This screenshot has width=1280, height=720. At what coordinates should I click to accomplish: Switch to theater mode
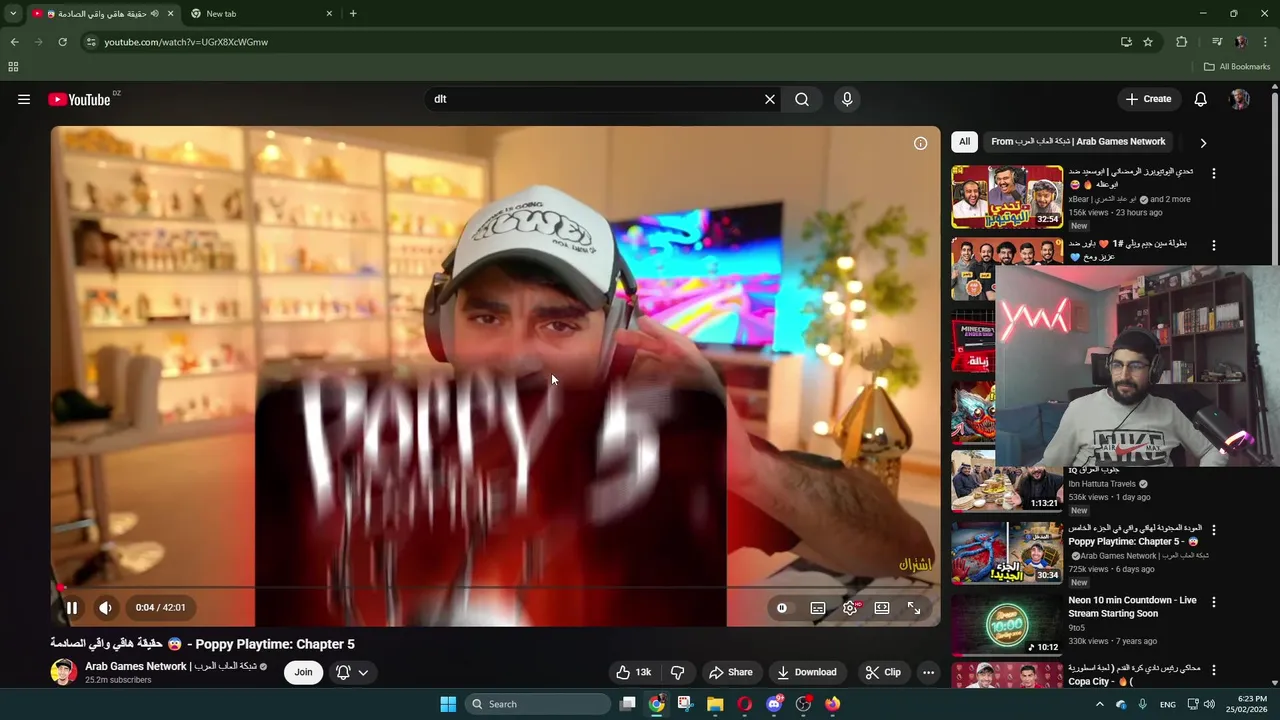tap(882, 608)
